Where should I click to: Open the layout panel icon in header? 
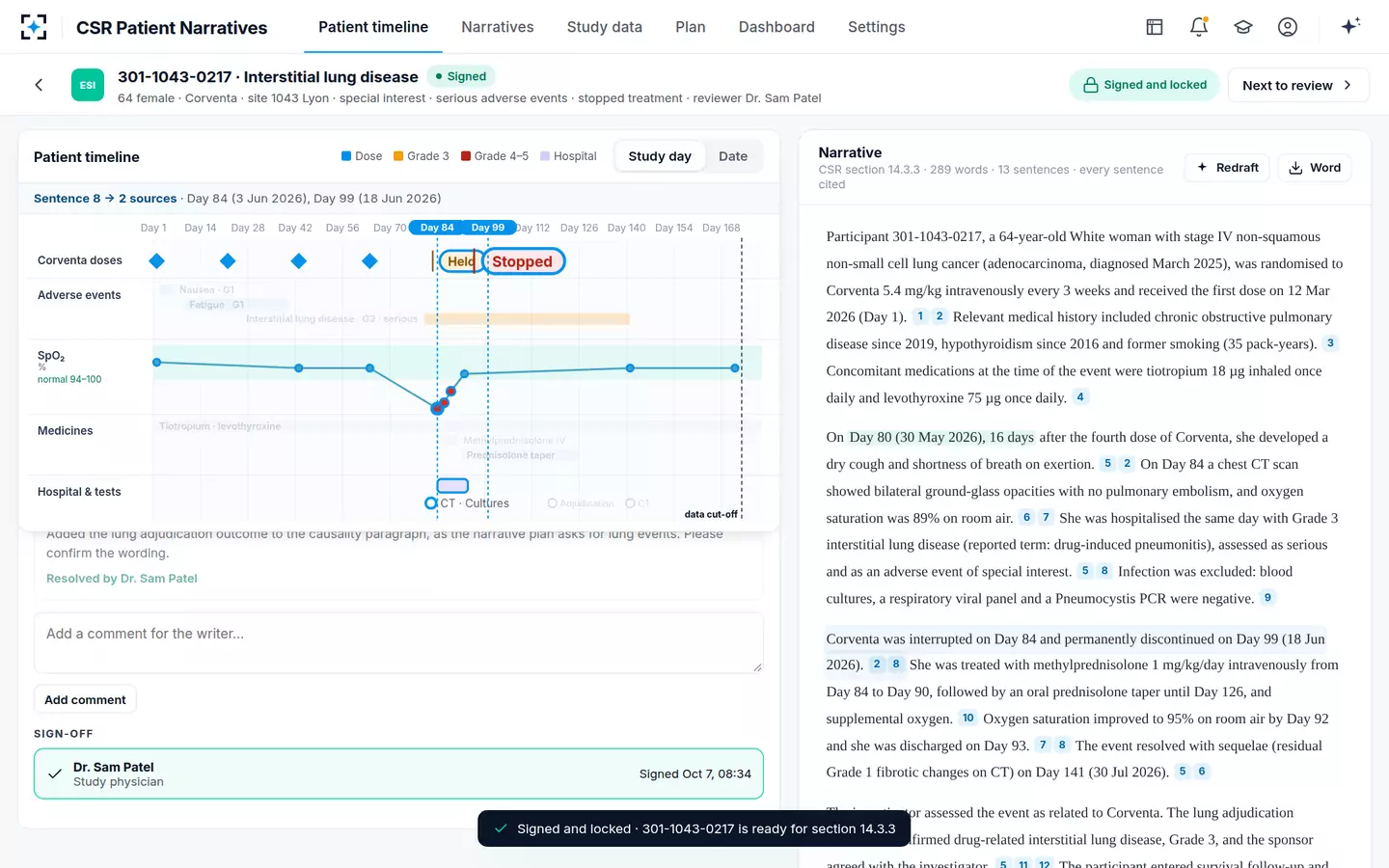[1155, 27]
